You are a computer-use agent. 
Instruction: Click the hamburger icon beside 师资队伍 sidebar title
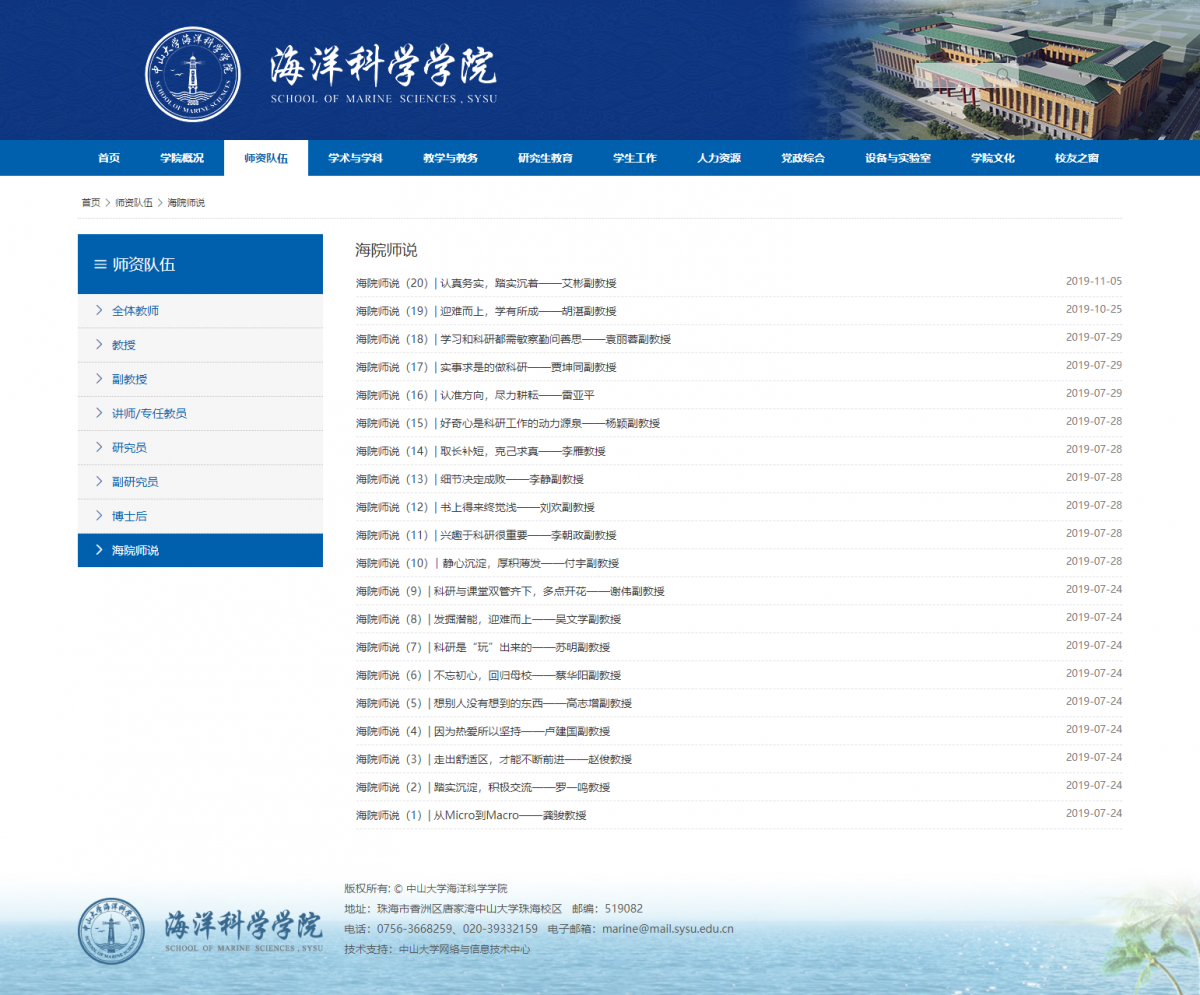pyautogui.click(x=100, y=265)
